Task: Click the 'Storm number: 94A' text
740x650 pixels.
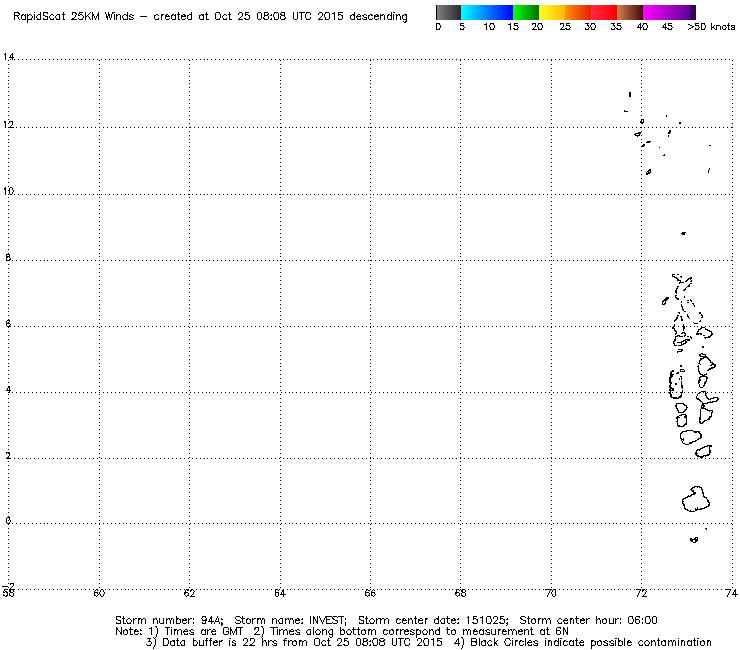Action: (169, 620)
